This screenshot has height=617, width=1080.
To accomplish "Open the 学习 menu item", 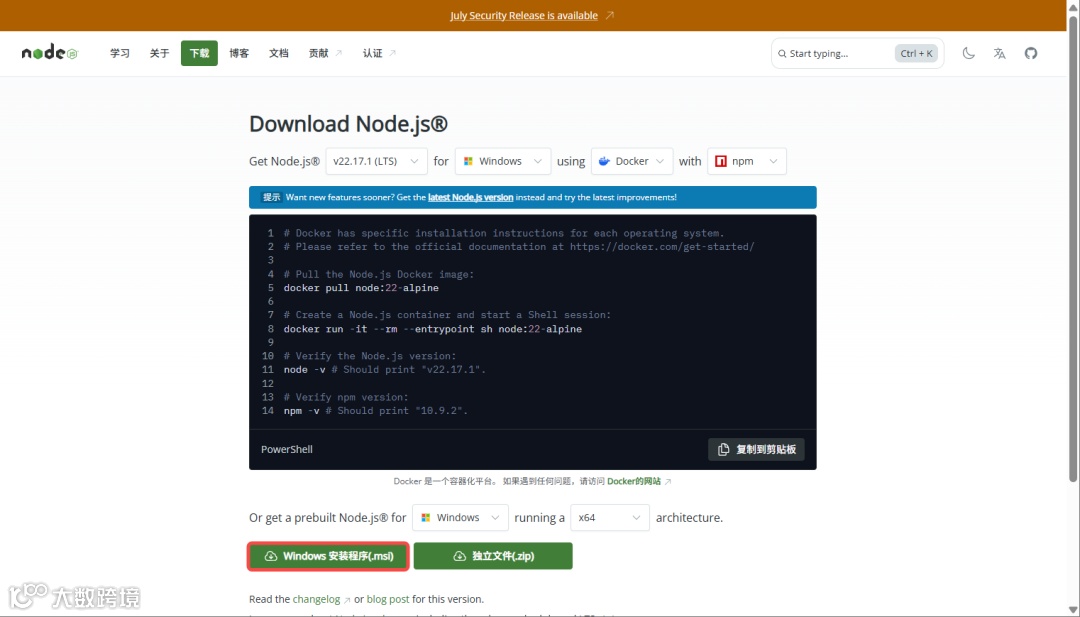I will (x=120, y=53).
